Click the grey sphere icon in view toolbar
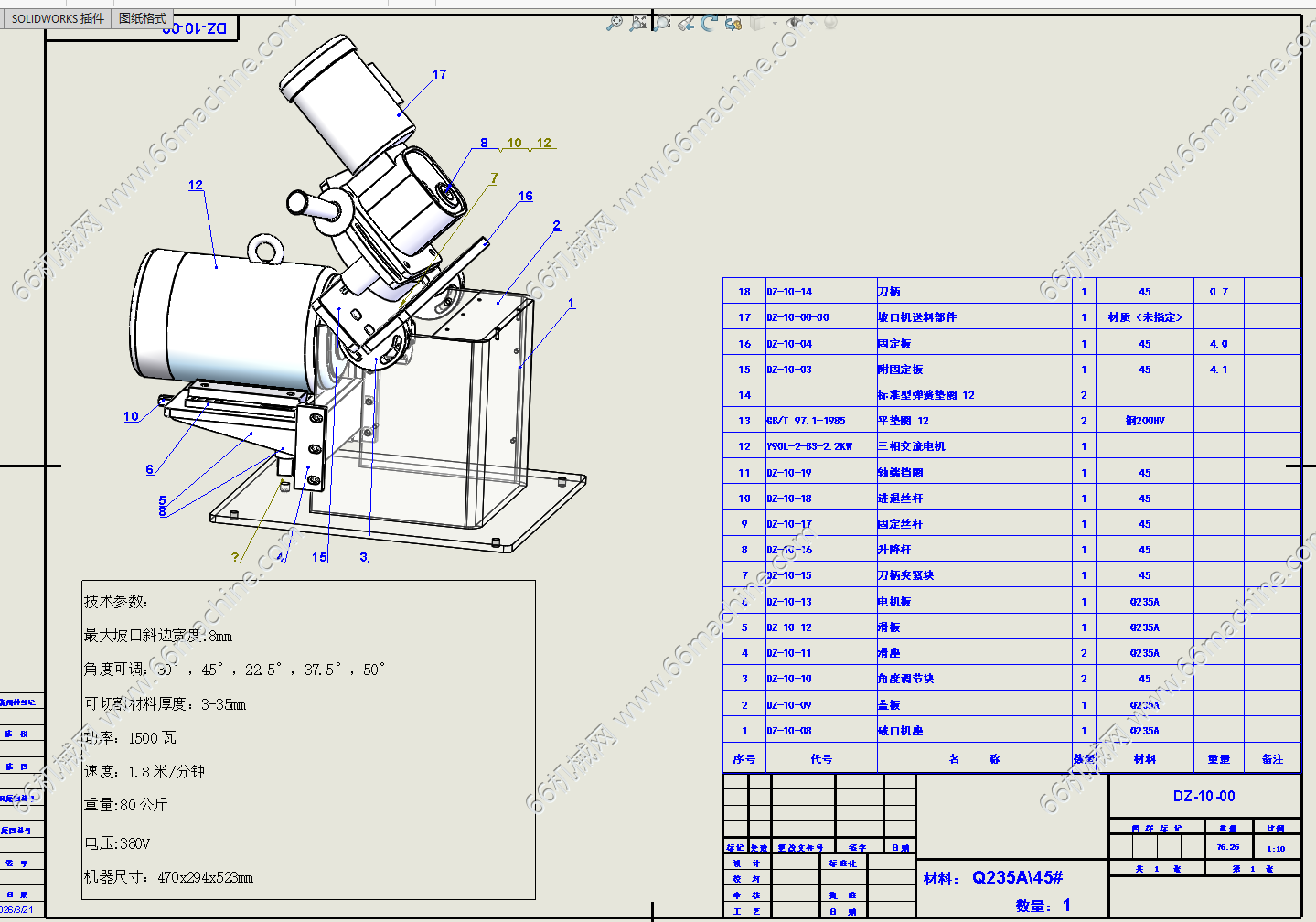Image resolution: width=1316 pixels, height=922 pixels. pos(829,23)
